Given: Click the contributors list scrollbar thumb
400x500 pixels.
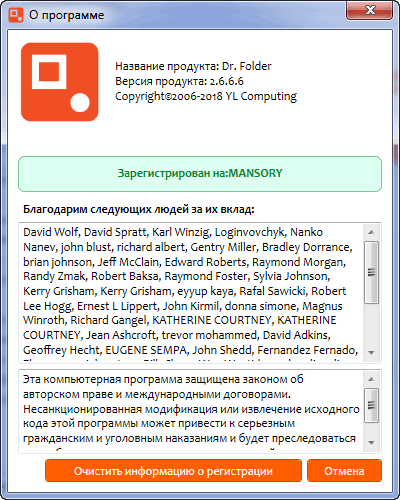Looking at the screenshot, I should click(x=371, y=272).
